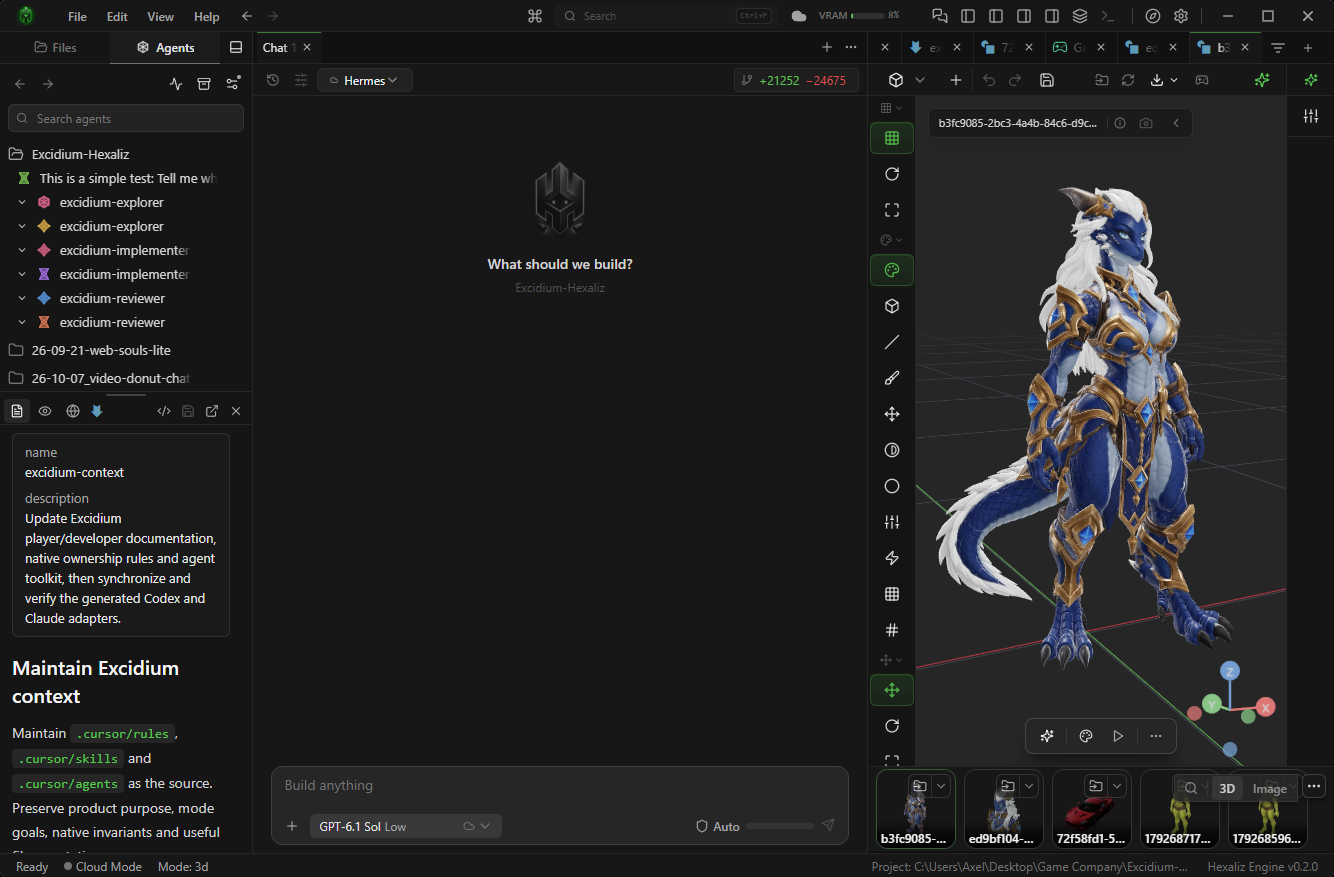Image resolution: width=1334 pixels, height=877 pixels.
Task: Click the camera screenshot icon beside model name
Action: (x=1146, y=123)
